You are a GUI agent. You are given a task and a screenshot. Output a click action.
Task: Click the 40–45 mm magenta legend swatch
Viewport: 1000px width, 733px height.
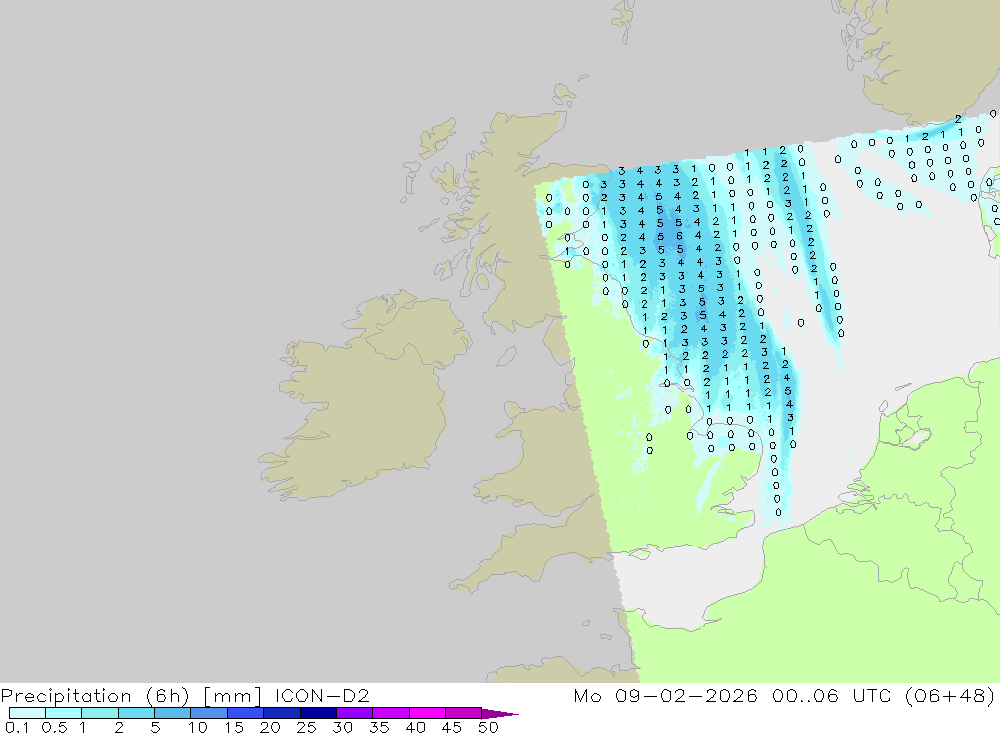click(x=427, y=713)
